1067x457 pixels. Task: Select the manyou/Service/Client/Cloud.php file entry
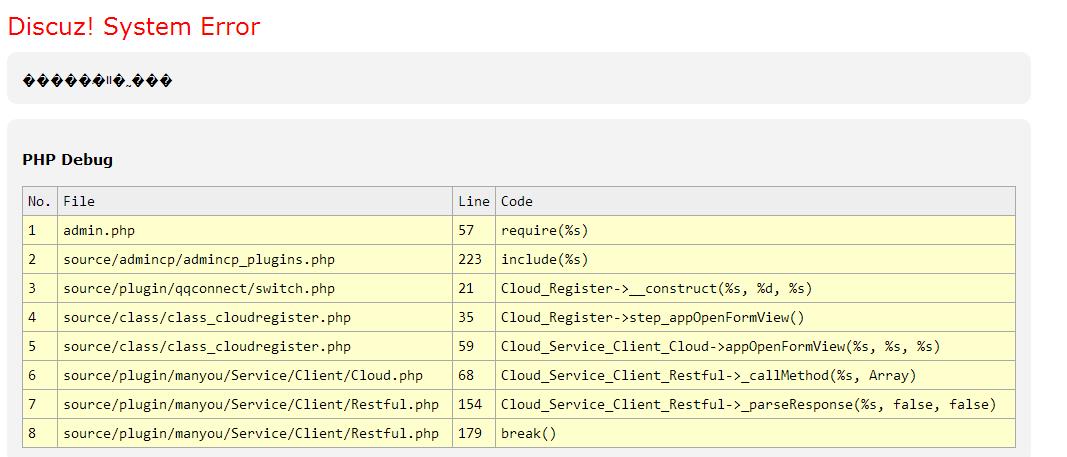(243, 375)
